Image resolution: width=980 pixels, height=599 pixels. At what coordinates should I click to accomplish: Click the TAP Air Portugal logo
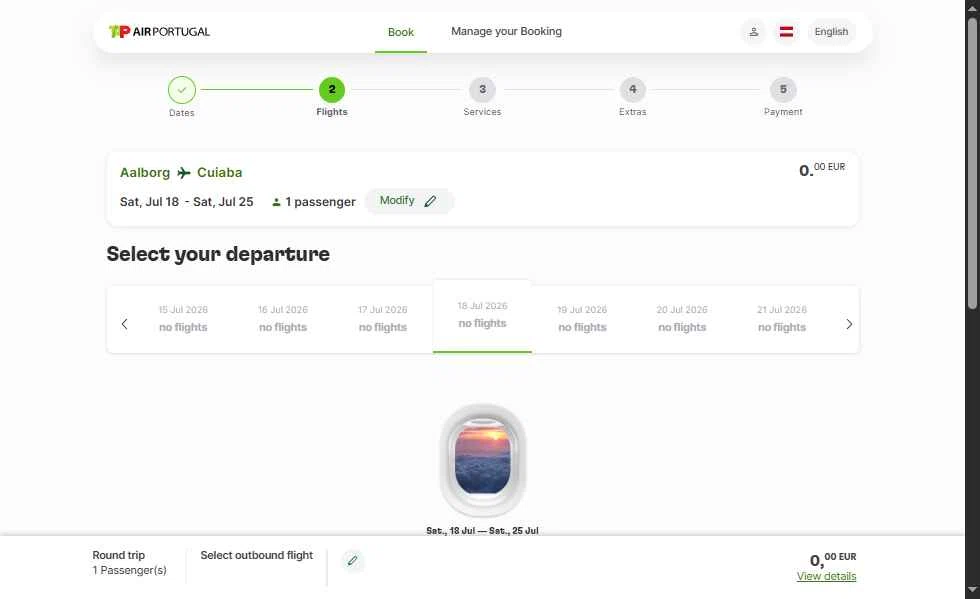tap(159, 31)
